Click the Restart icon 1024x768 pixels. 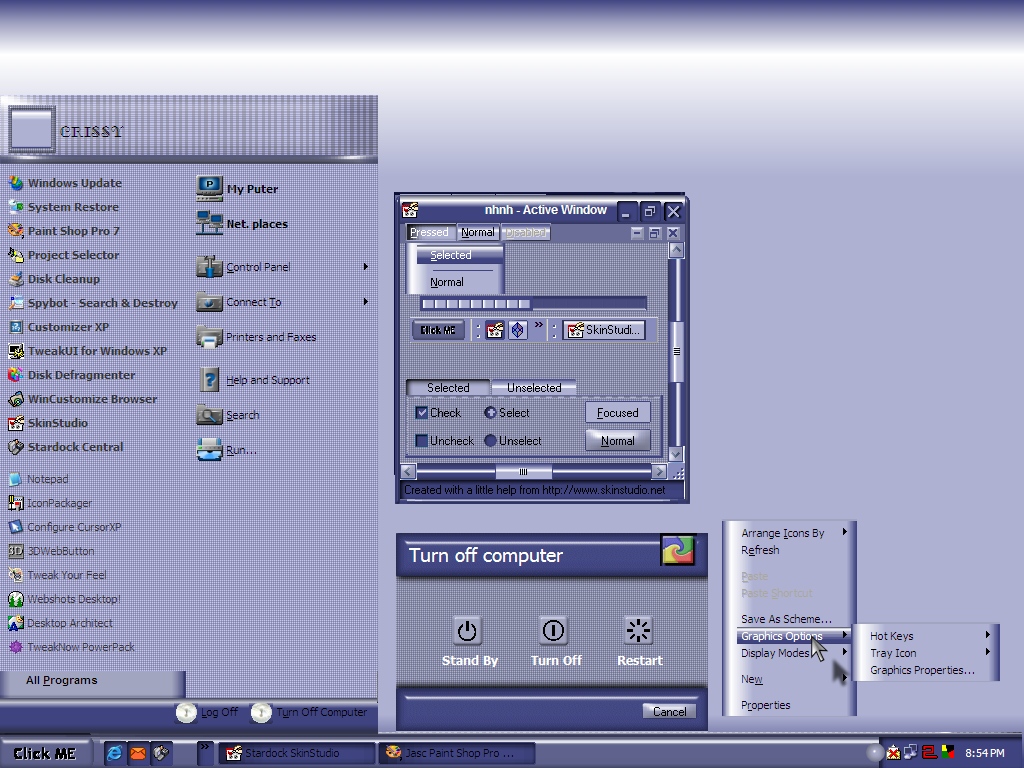click(638, 631)
